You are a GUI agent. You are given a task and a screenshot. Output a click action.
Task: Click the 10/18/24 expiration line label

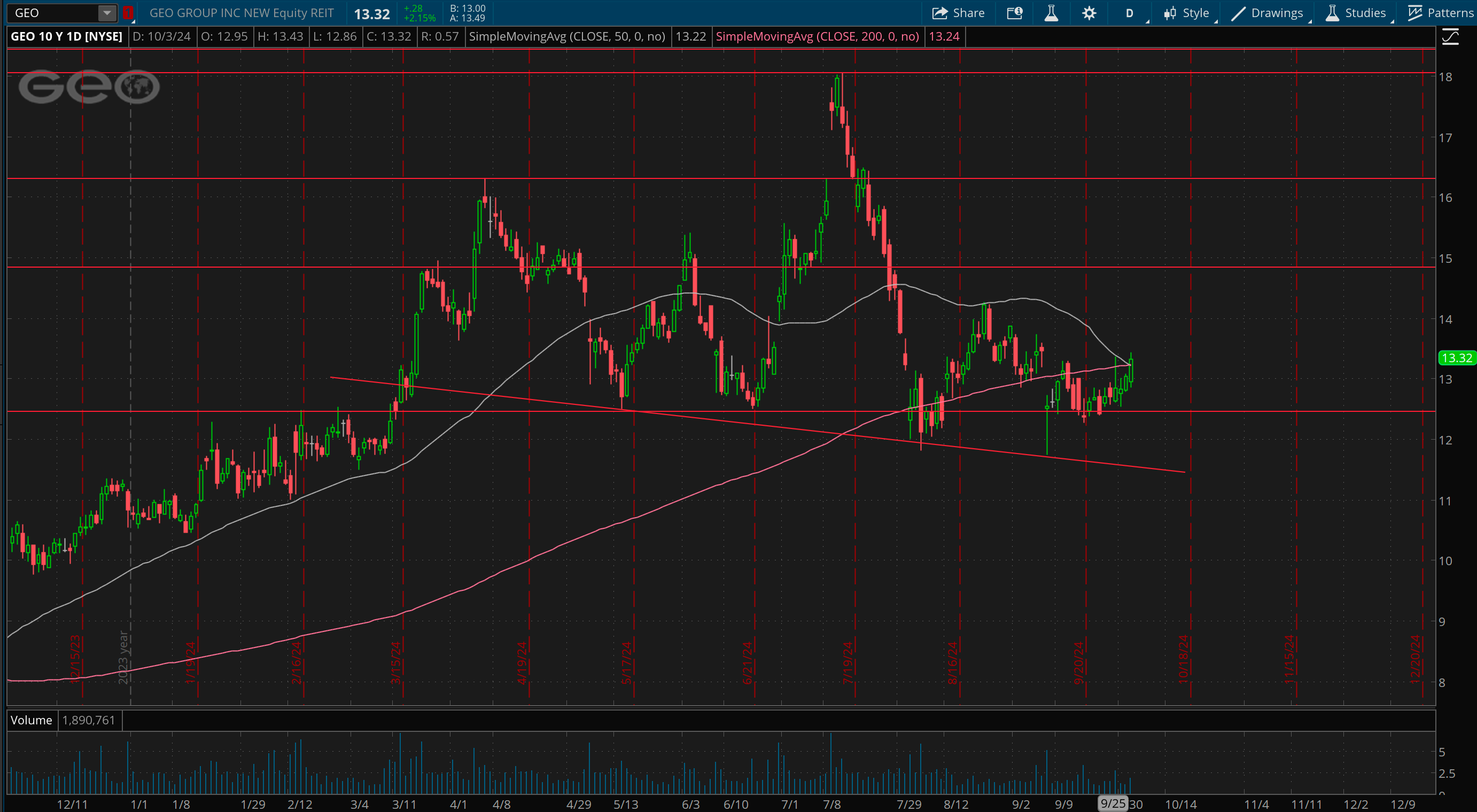[1183, 659]
